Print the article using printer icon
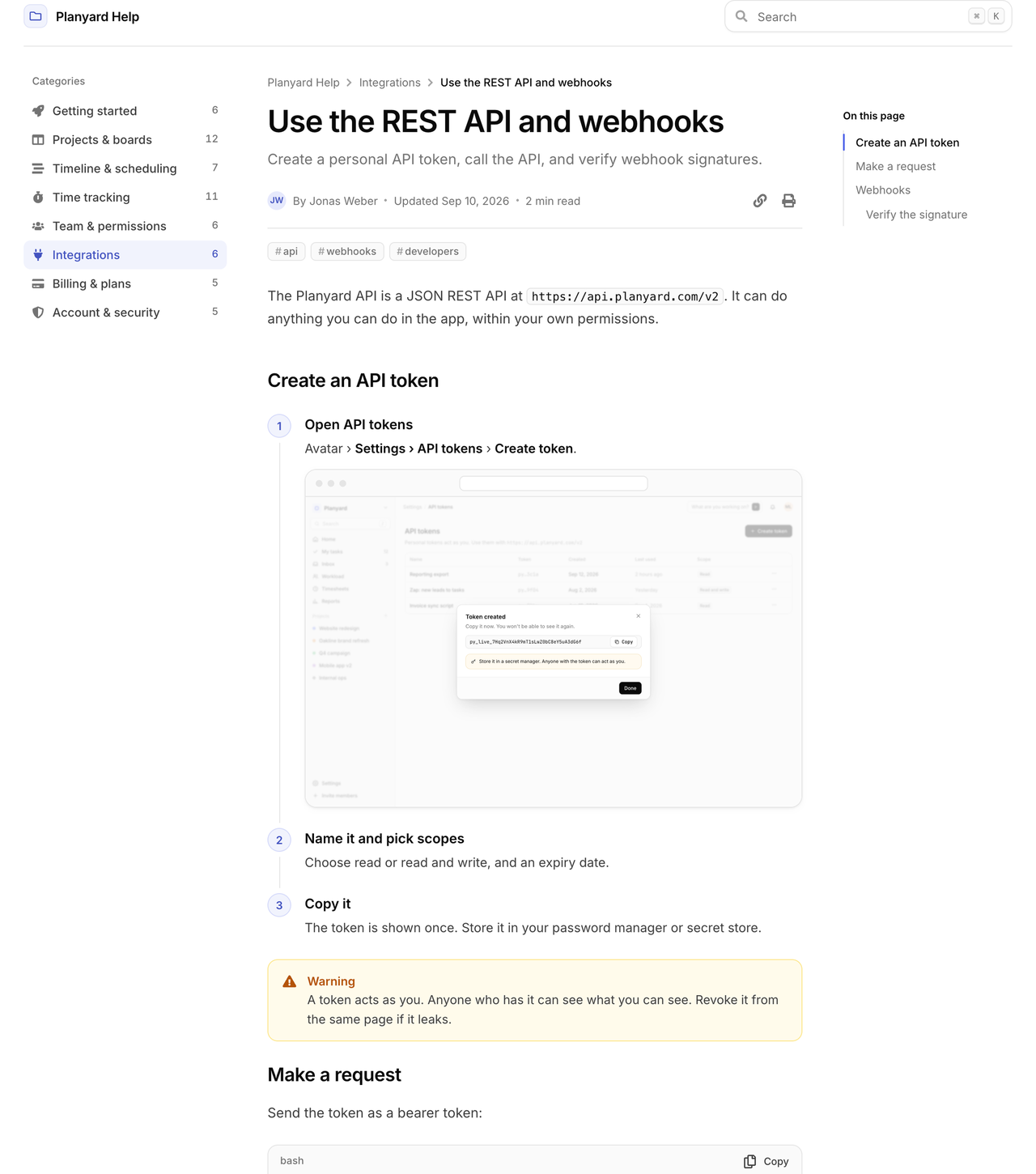 pos(788,201)
